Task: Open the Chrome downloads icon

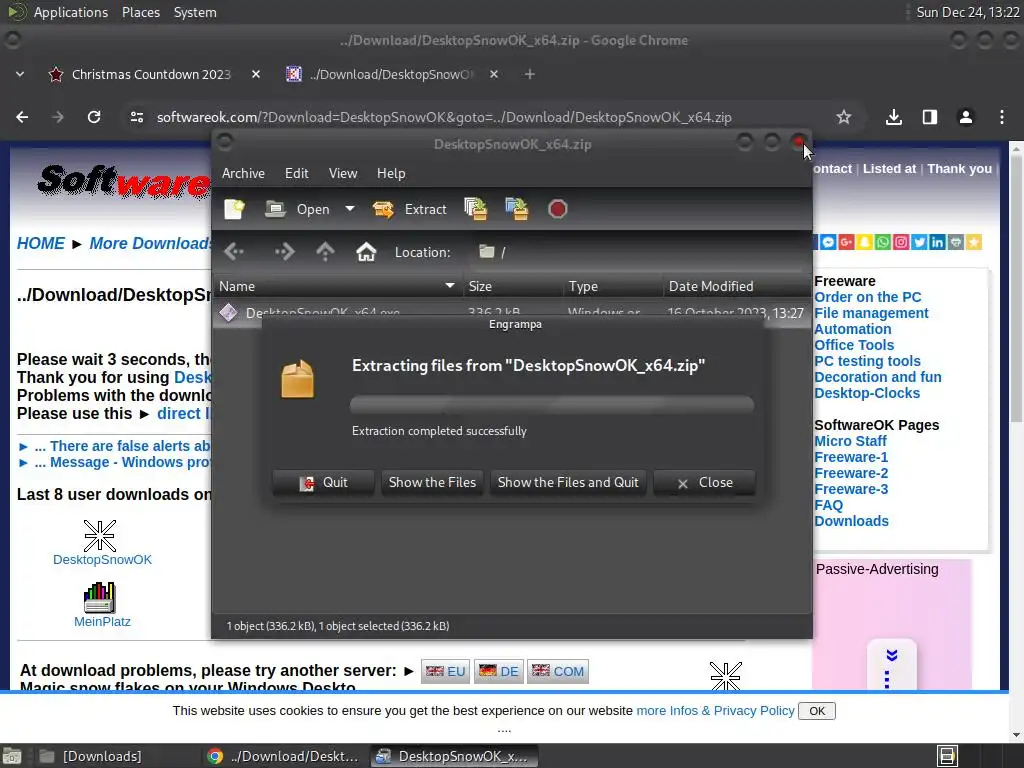Action: pyautogui.click(x=894, y=118)
